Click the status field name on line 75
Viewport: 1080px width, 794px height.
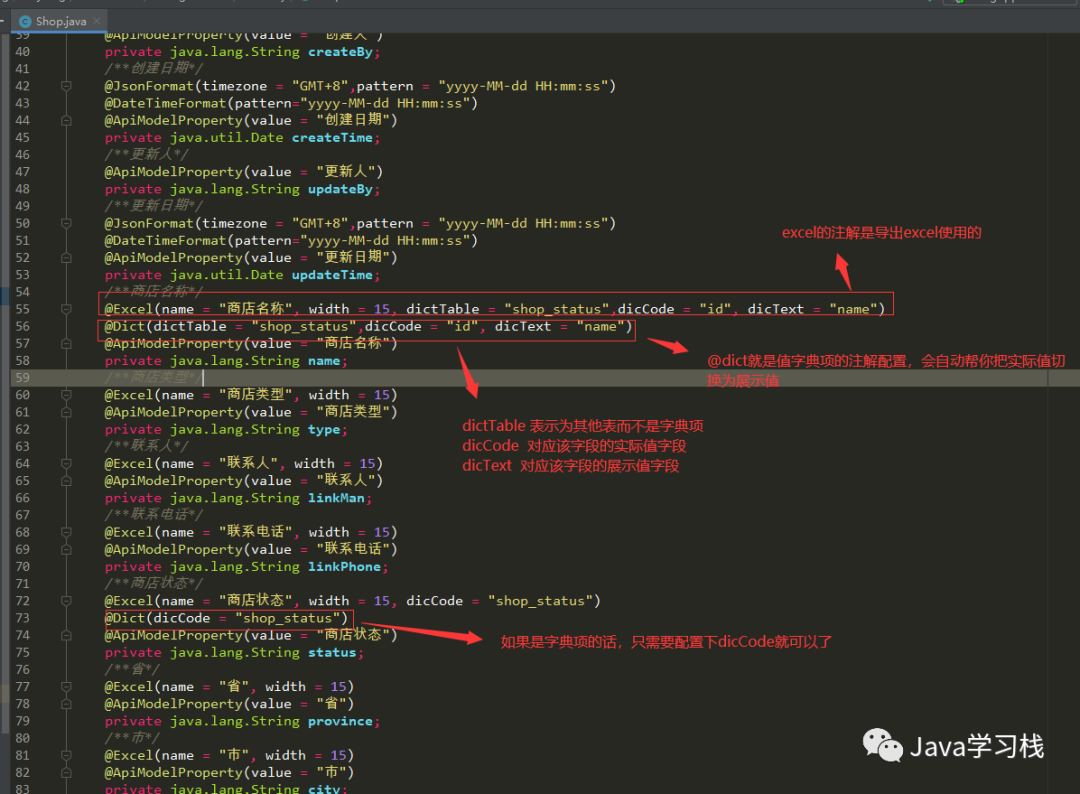[332, 652]
